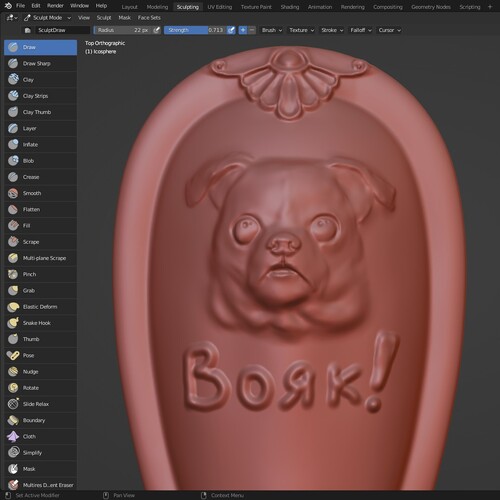Screen dimensions: 500x500
Task: Choose the Inflate sculpt brush
Action: pyautogui.click(x=40, y=145)
